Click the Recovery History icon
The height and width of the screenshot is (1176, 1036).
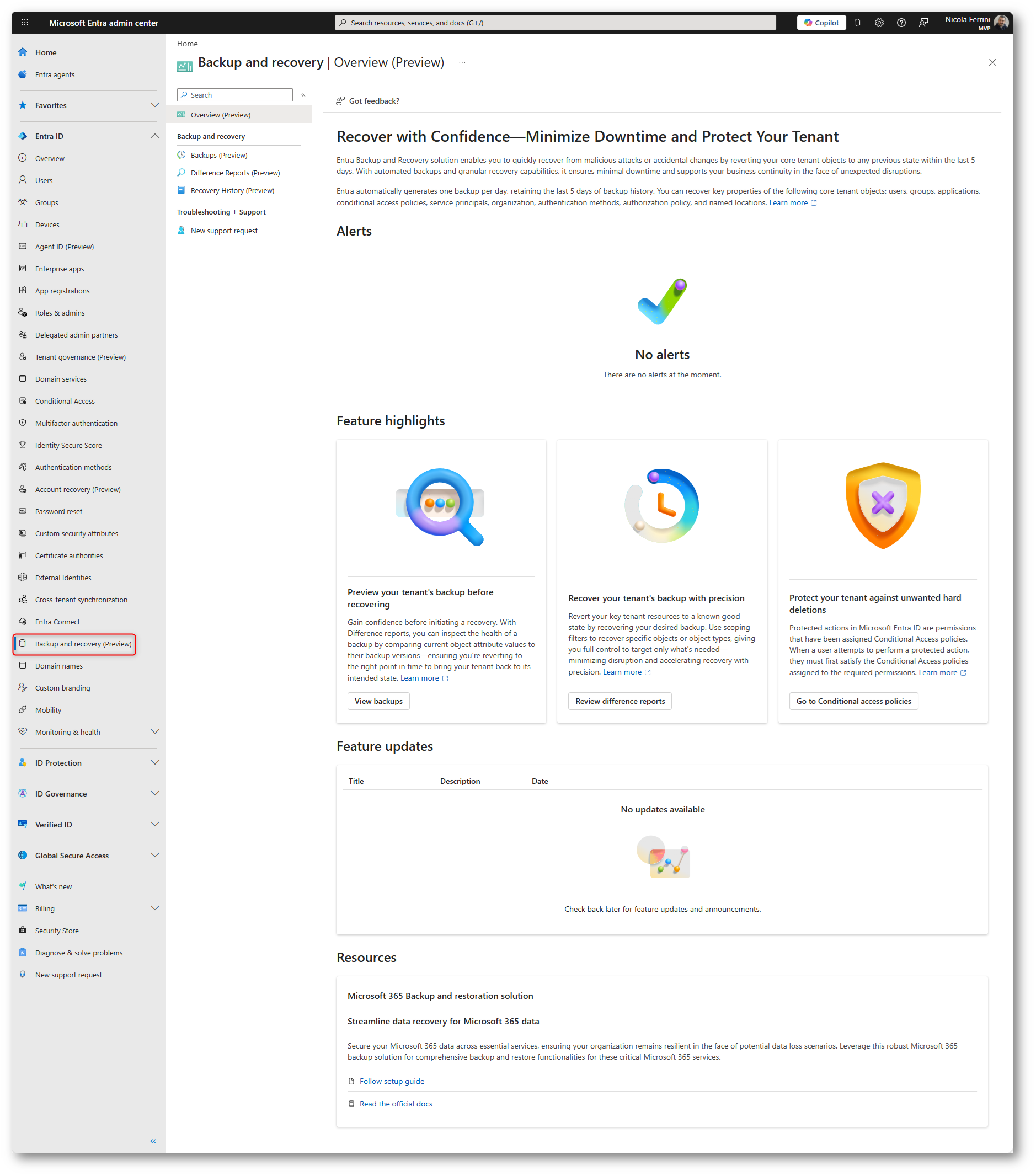181,190
